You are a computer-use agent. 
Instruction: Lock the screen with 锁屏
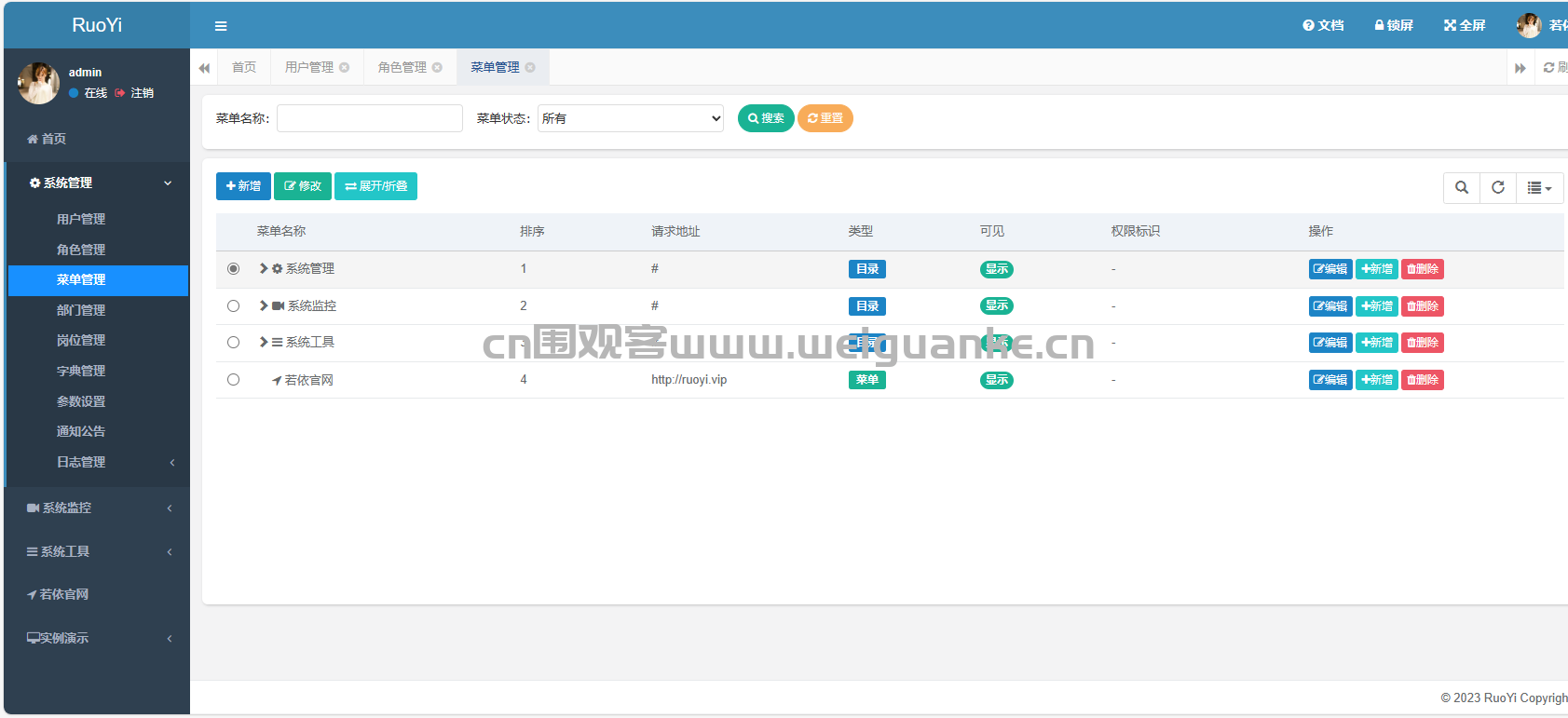(x=1394, y=25)
